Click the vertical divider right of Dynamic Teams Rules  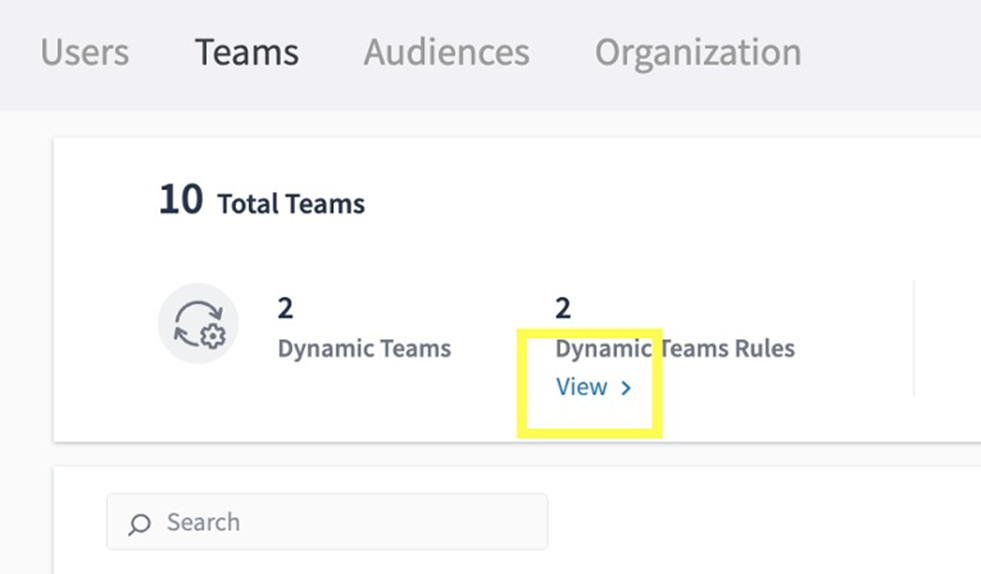point(914,338)
